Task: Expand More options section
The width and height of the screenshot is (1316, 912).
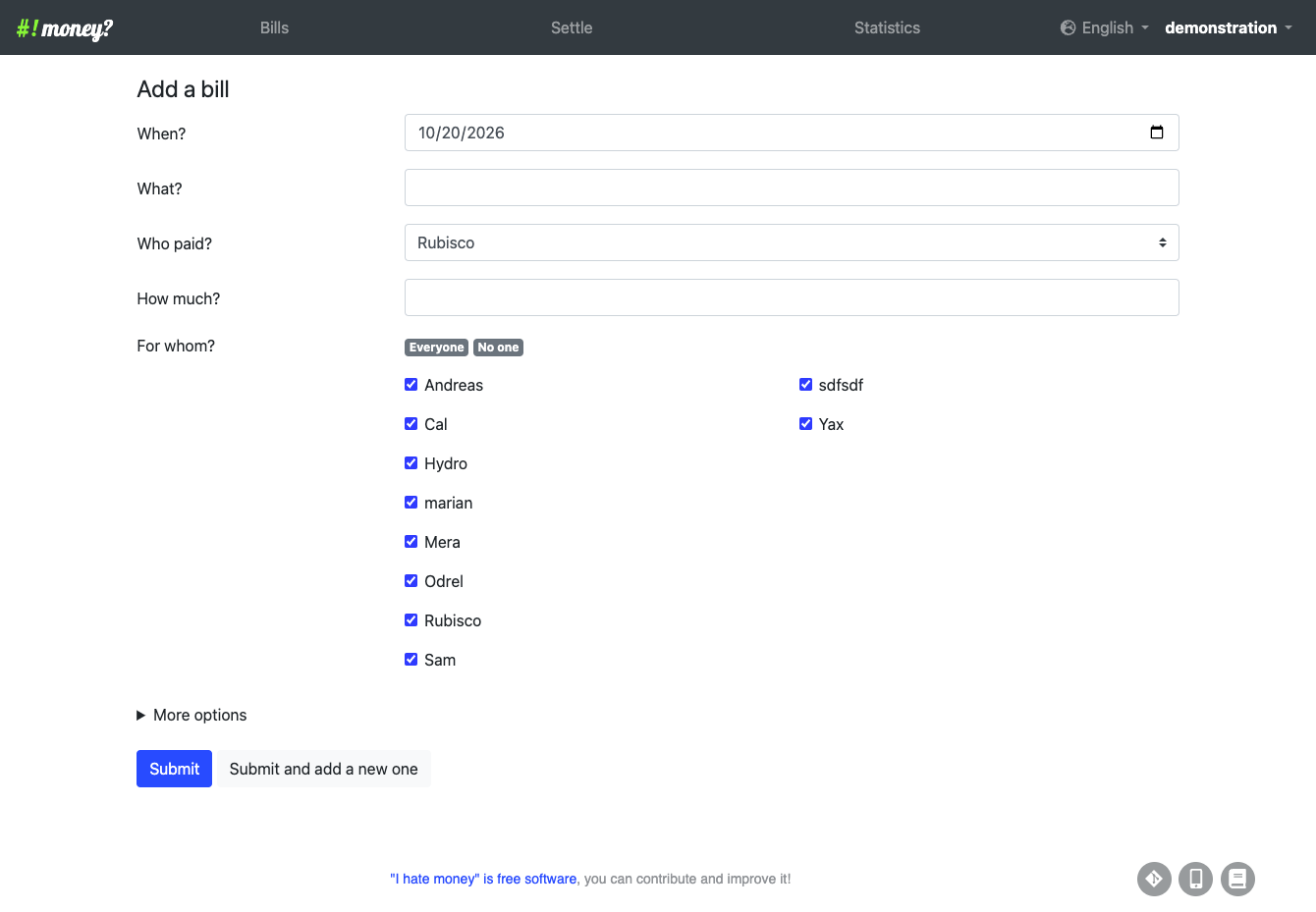Action: point(192,715)
